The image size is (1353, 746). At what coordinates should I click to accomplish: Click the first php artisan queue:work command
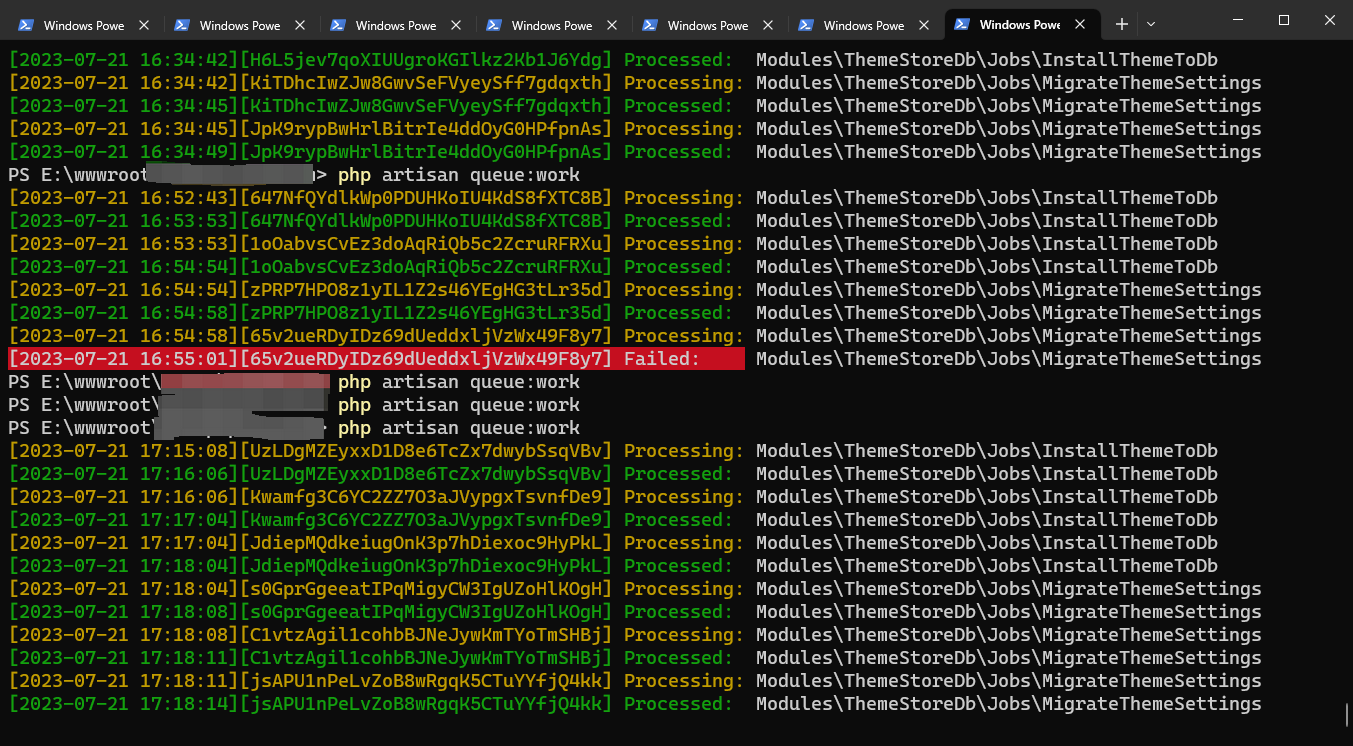(458, 175)
